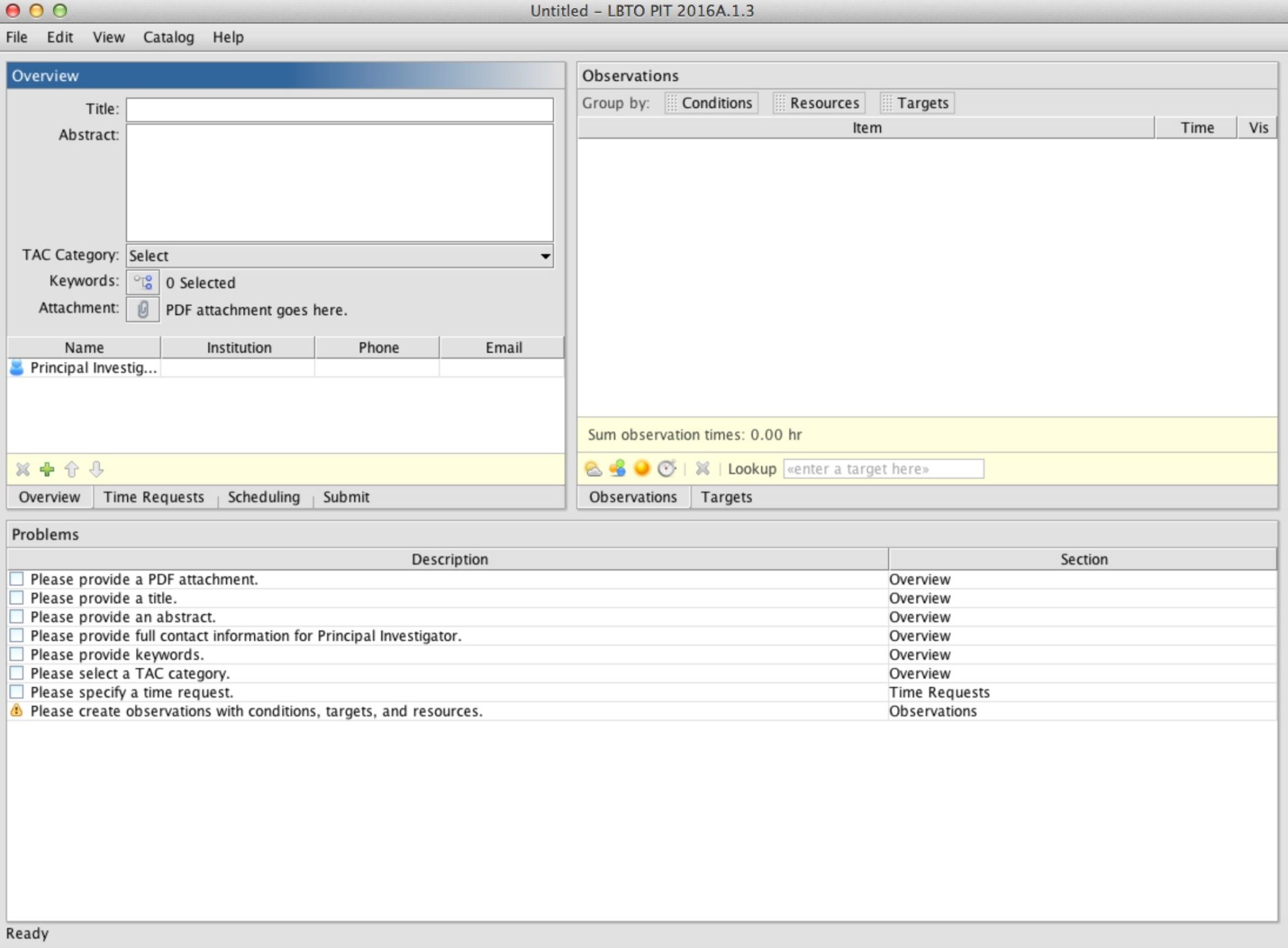Click the PDF attachment paperclip icon
1288x948 pixels.
click(x=143, y=309)
